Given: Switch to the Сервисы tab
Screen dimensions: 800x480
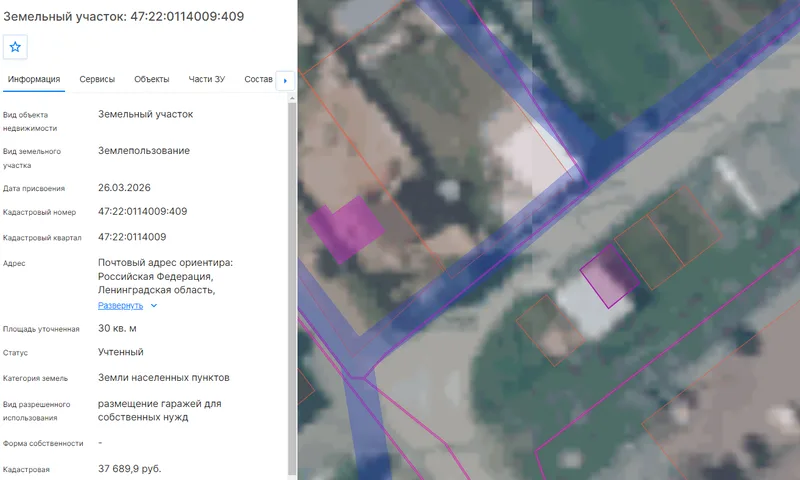Looking at the screenshot, I should point(97,79).
